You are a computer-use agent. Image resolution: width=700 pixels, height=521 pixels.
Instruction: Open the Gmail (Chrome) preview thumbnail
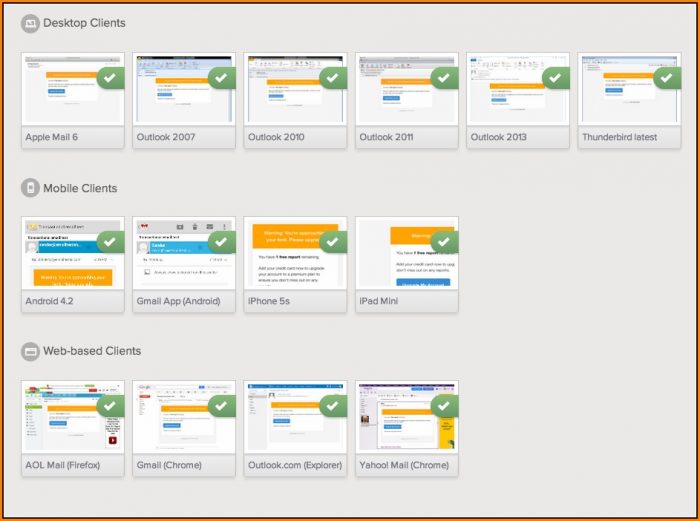[183, 418]
